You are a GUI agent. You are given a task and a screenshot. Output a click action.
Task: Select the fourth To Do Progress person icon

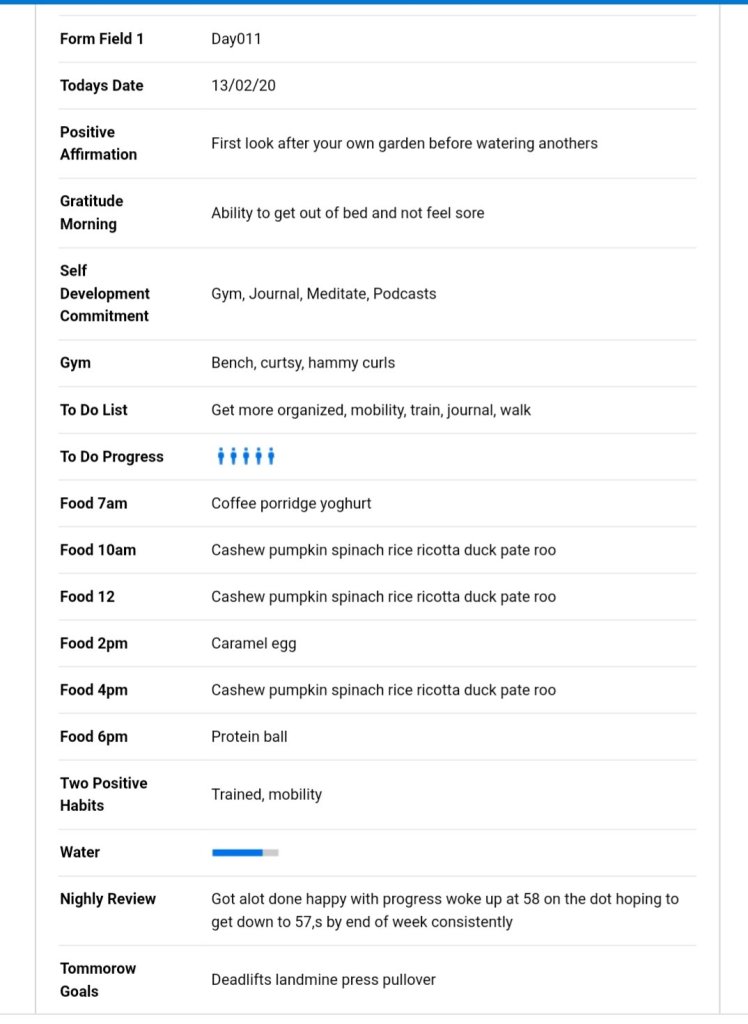[x=258, y=457]
